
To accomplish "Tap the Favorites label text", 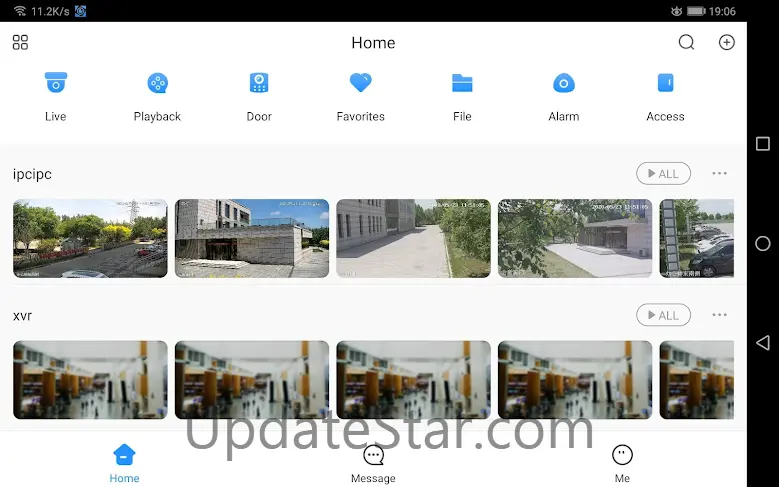I will pos(361,116).
